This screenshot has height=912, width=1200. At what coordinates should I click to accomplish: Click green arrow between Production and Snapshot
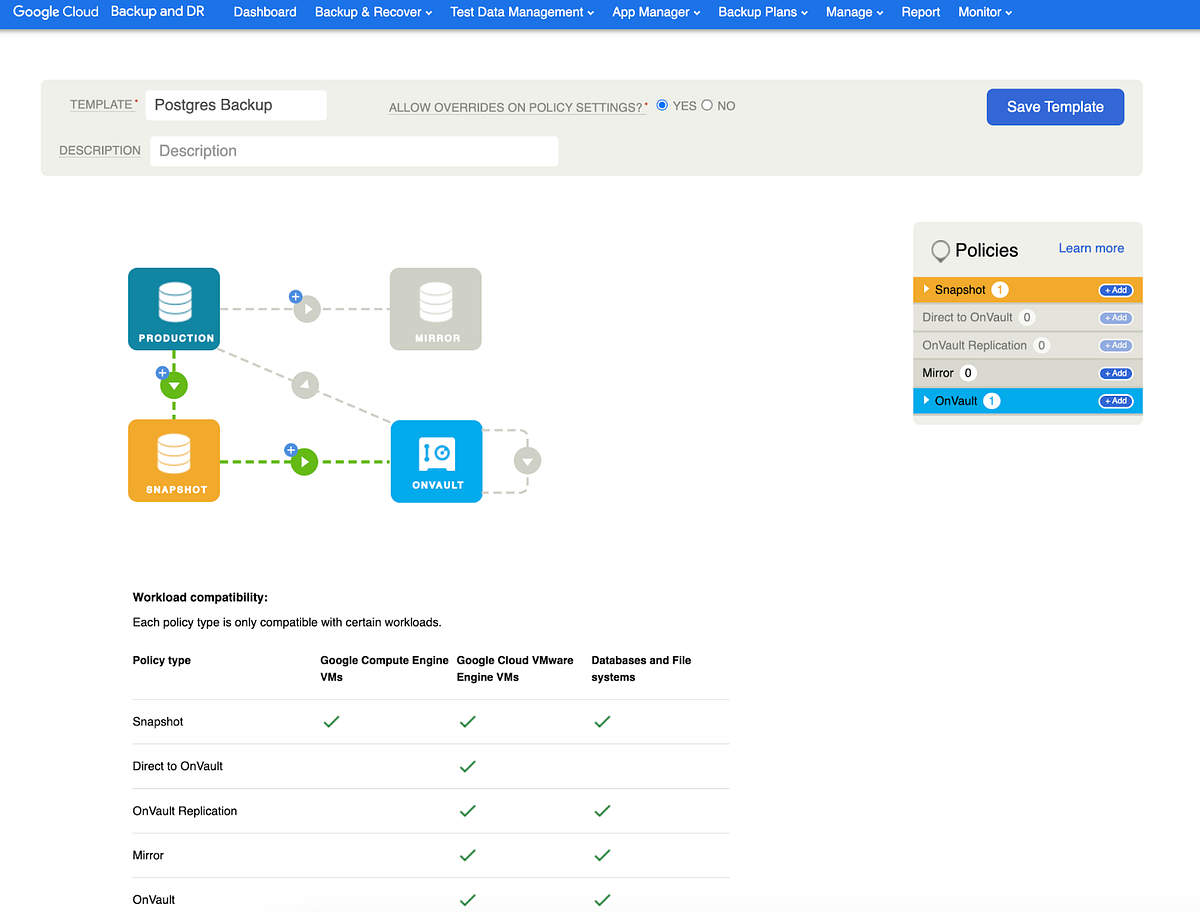point(174,385)
